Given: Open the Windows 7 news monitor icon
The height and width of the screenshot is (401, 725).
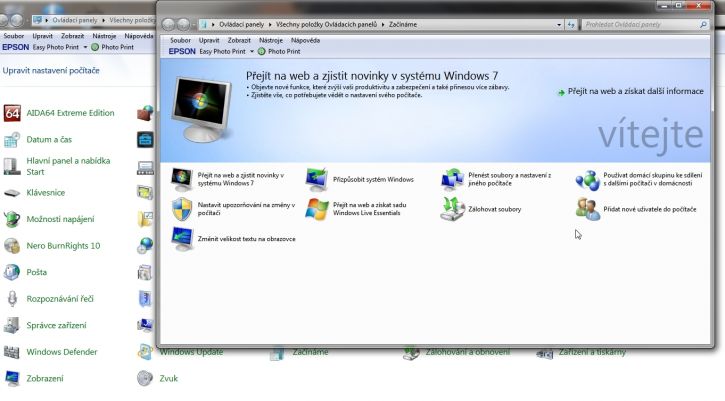Looking at the screenshot, I should click(x=182, y=179).
